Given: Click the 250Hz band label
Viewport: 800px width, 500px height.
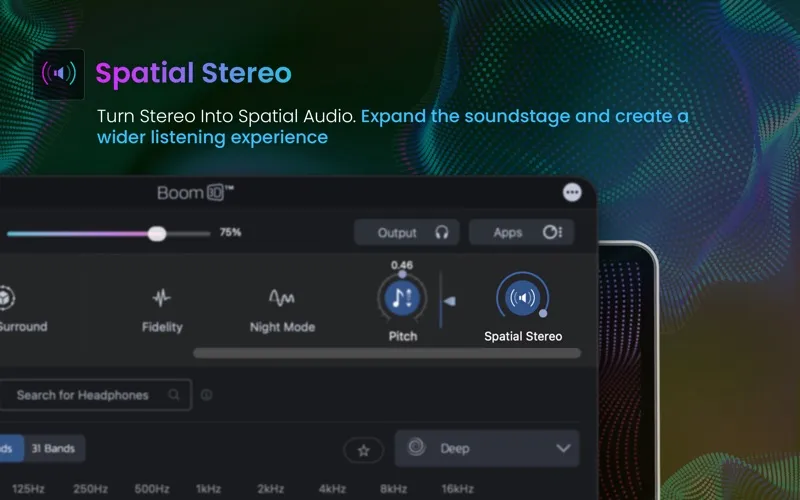Looking at the screenshot, I should [x=90, y=489].
